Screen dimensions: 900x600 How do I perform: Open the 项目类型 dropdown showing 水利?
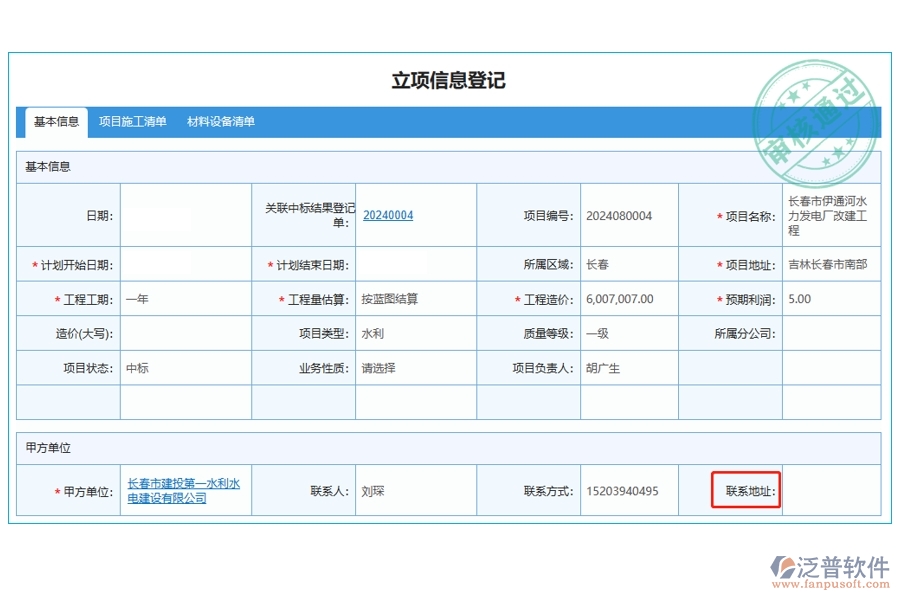tap(417, 333)
